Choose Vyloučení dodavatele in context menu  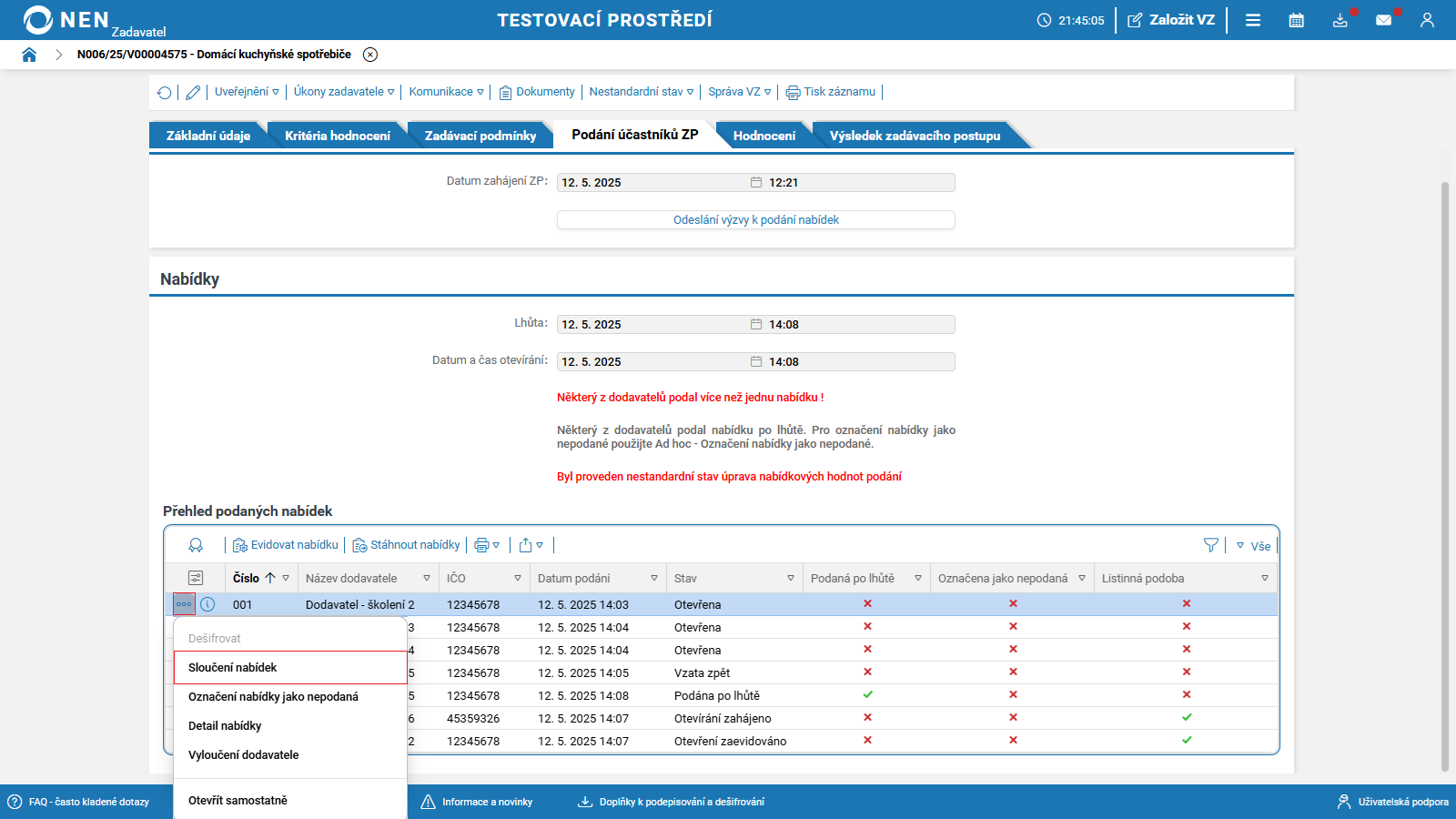(243, 755)
